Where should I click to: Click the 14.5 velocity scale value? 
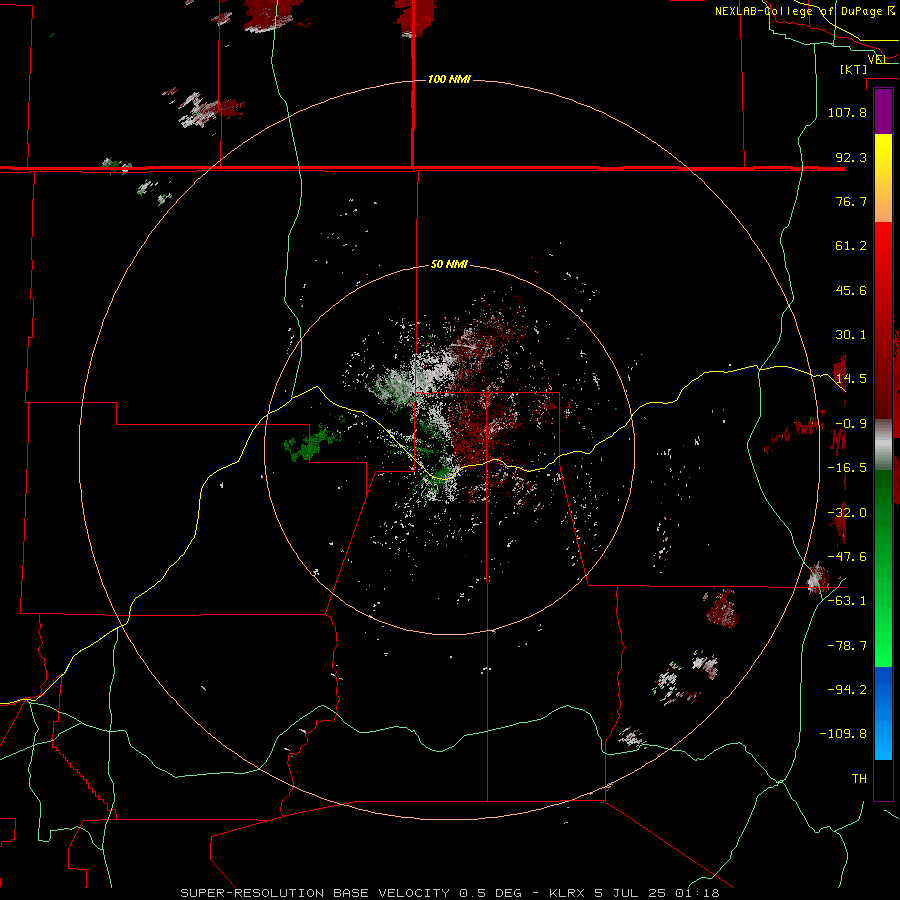[851, 379]
